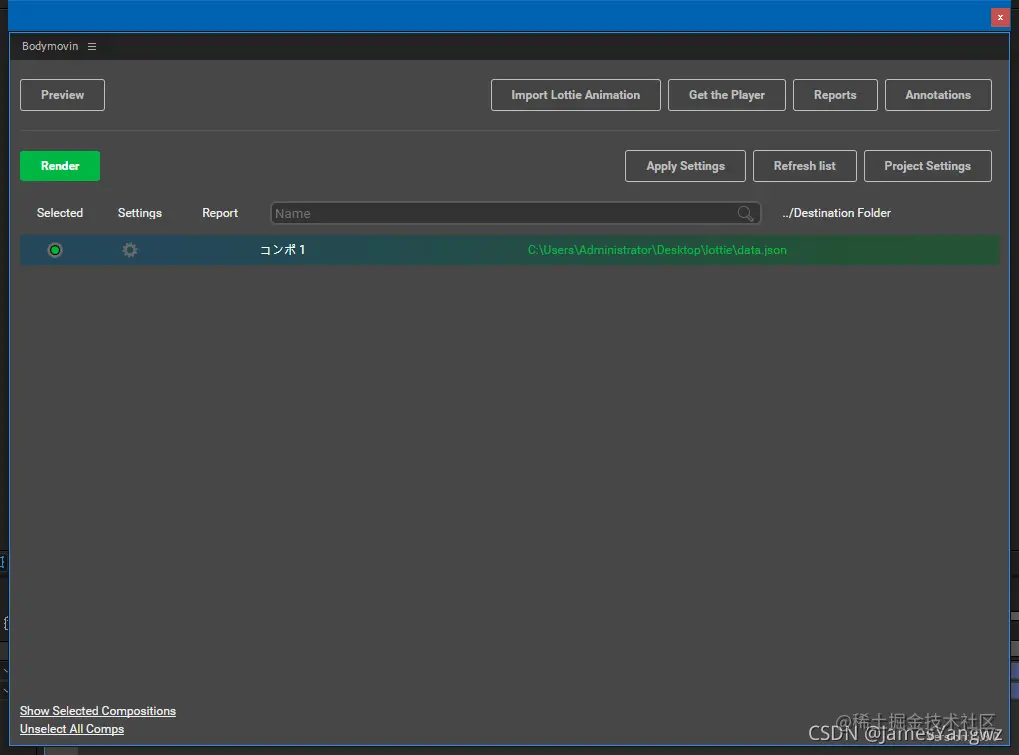Click Show Selected Compositions link

pos(97,711)
